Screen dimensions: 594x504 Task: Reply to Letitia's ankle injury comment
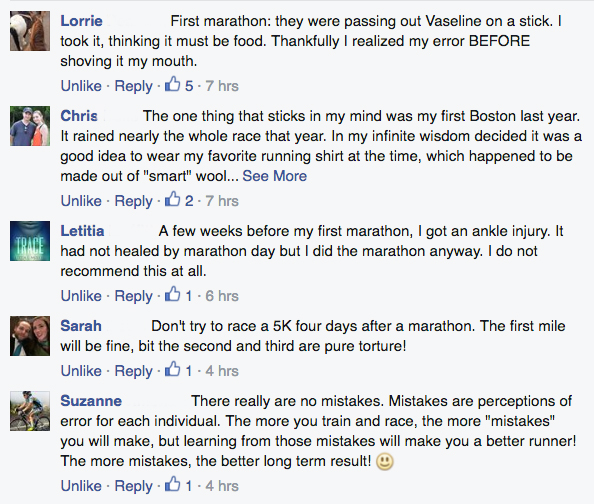coord(133,296)
